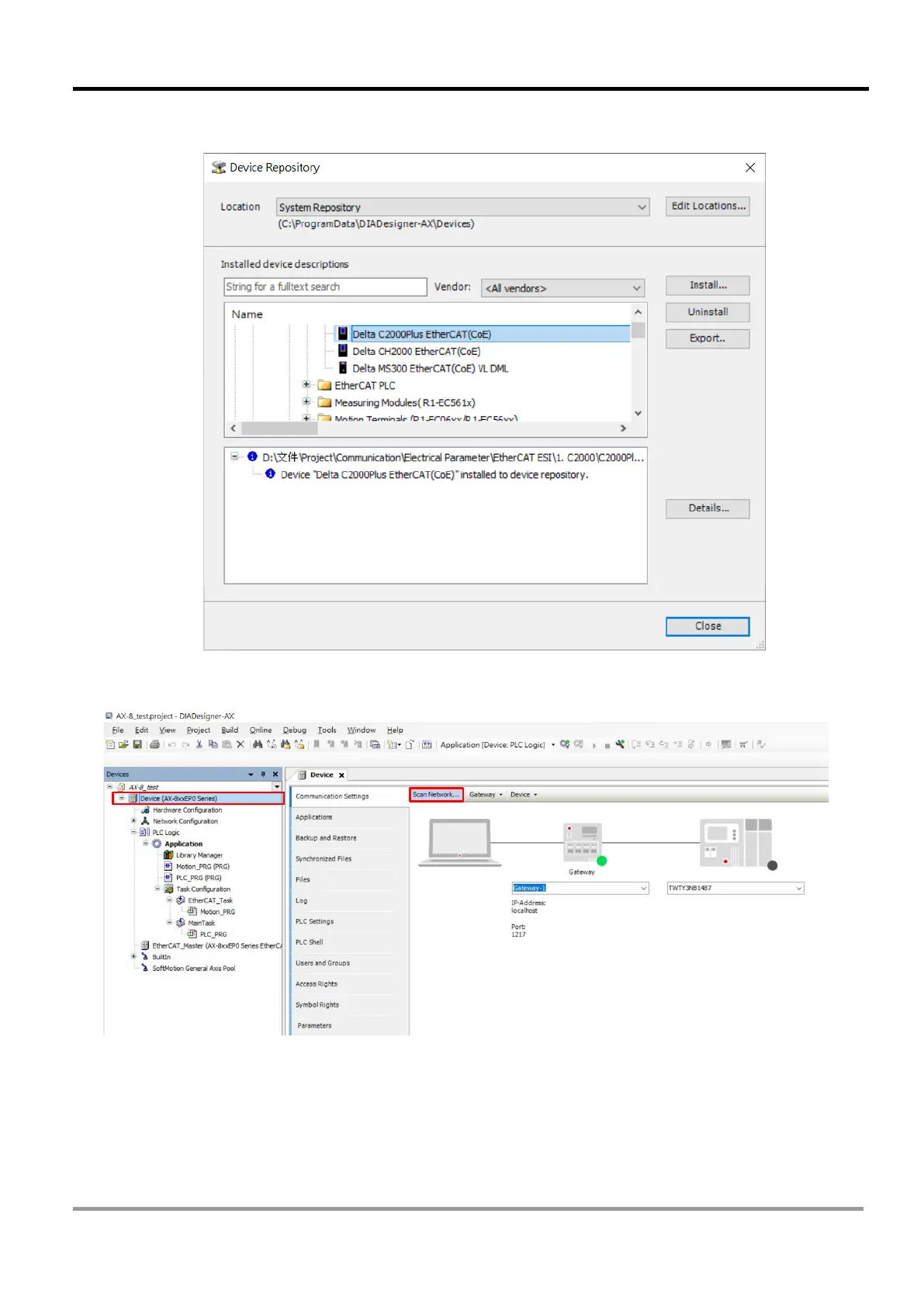This screenshot has height=1307, width=924.
Task: Click the Gateway device image
Action: pyautogui.click(x=583, y=844)
